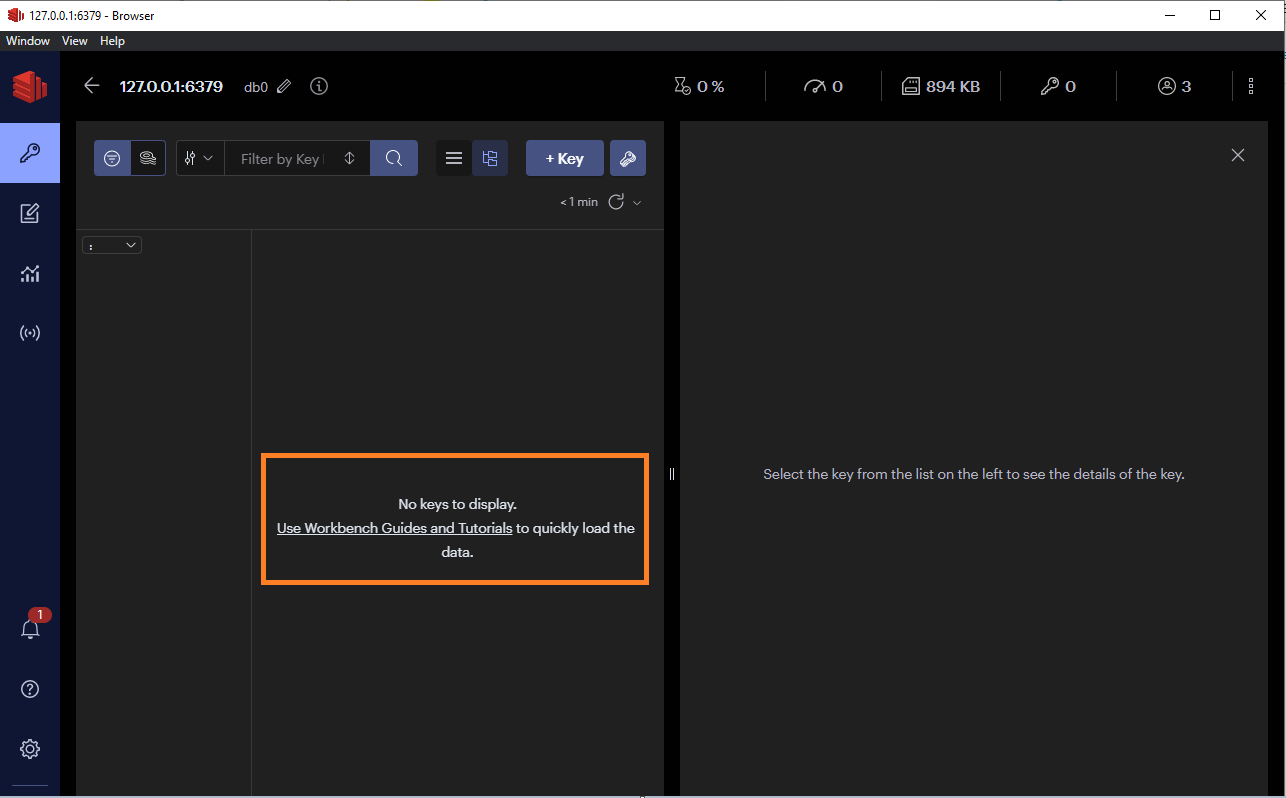Refresh the key list
The width and height of the screenshot is (1286, 798).
(616, 202)
